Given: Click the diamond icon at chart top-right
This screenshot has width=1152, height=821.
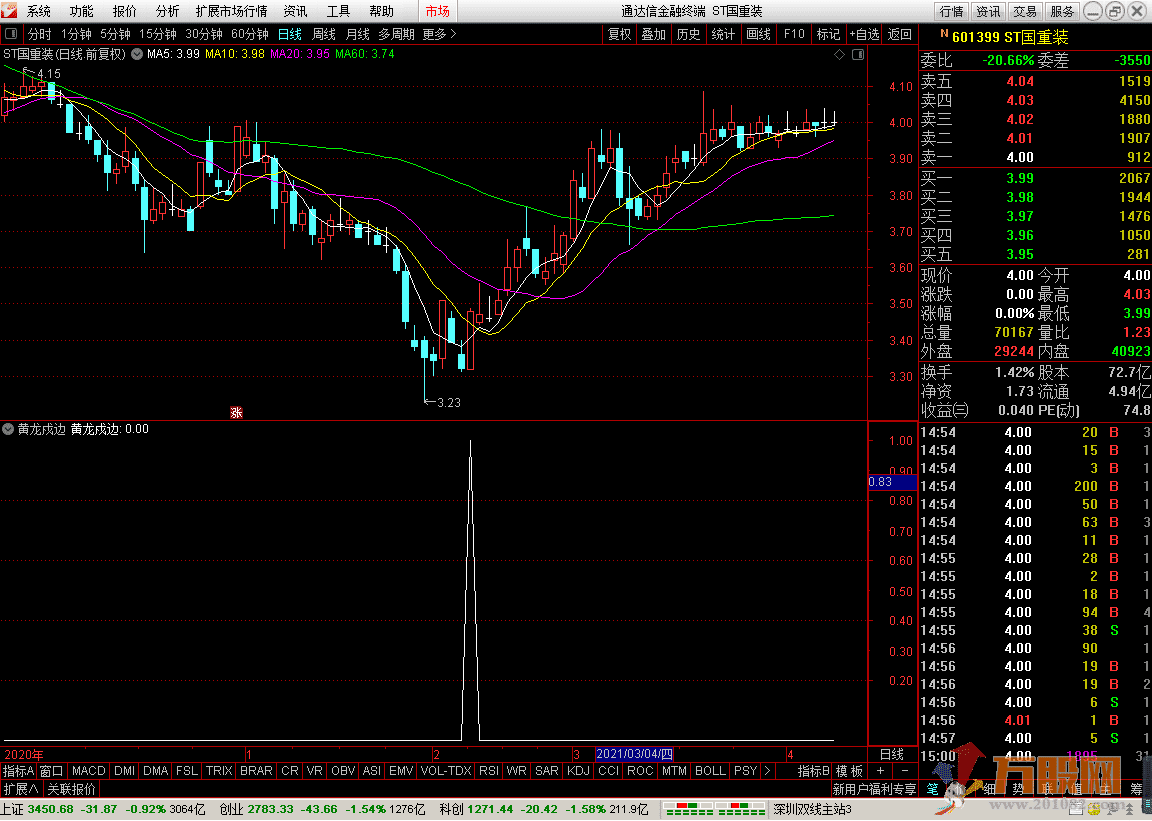Looking at the screenshot, I should tap(838, 54).
